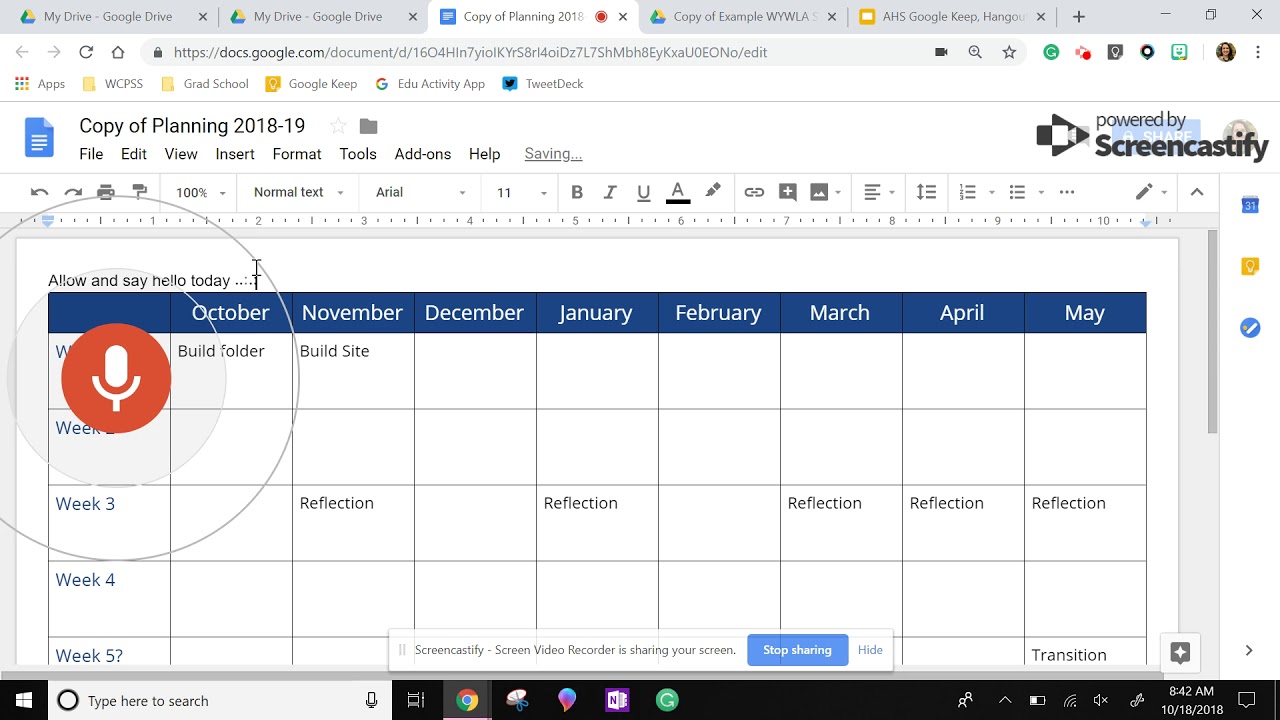This screenshot has width=1280, height=720.
Task: Expand the editing mode dropdown arrow
Action: point(1164,192)
